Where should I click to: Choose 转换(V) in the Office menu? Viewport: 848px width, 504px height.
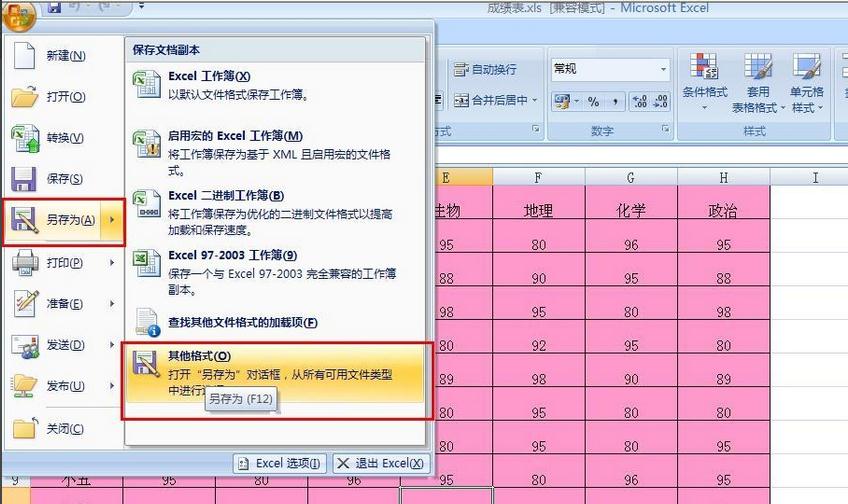[64, 138]
